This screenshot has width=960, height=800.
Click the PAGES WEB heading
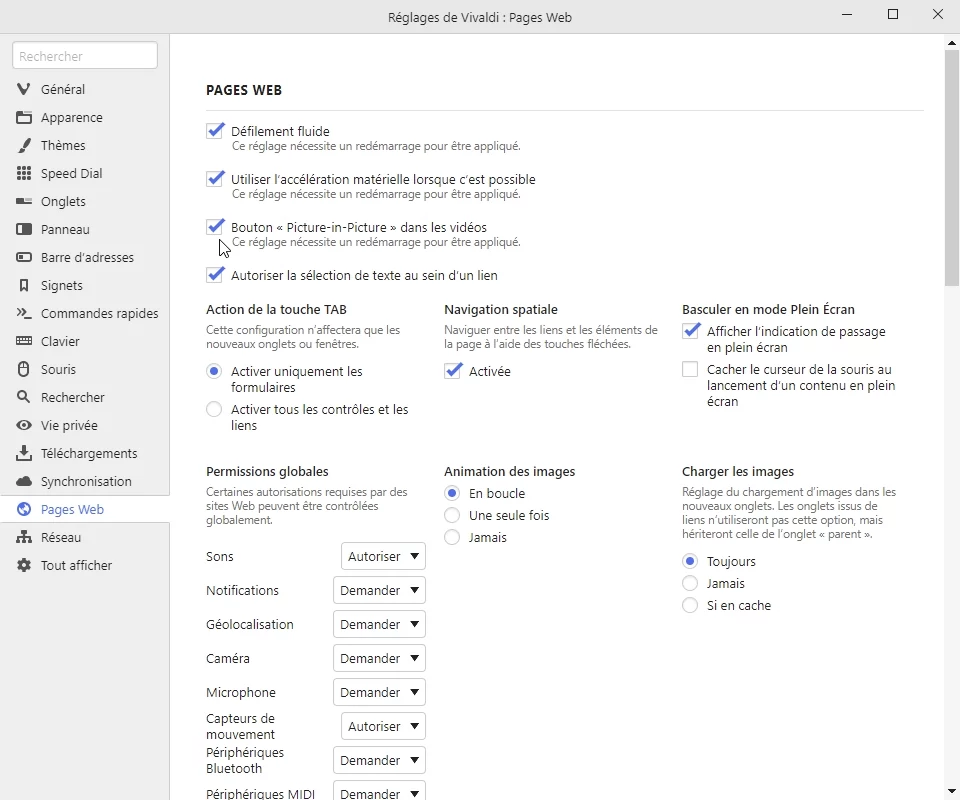[x=244, y=90]
